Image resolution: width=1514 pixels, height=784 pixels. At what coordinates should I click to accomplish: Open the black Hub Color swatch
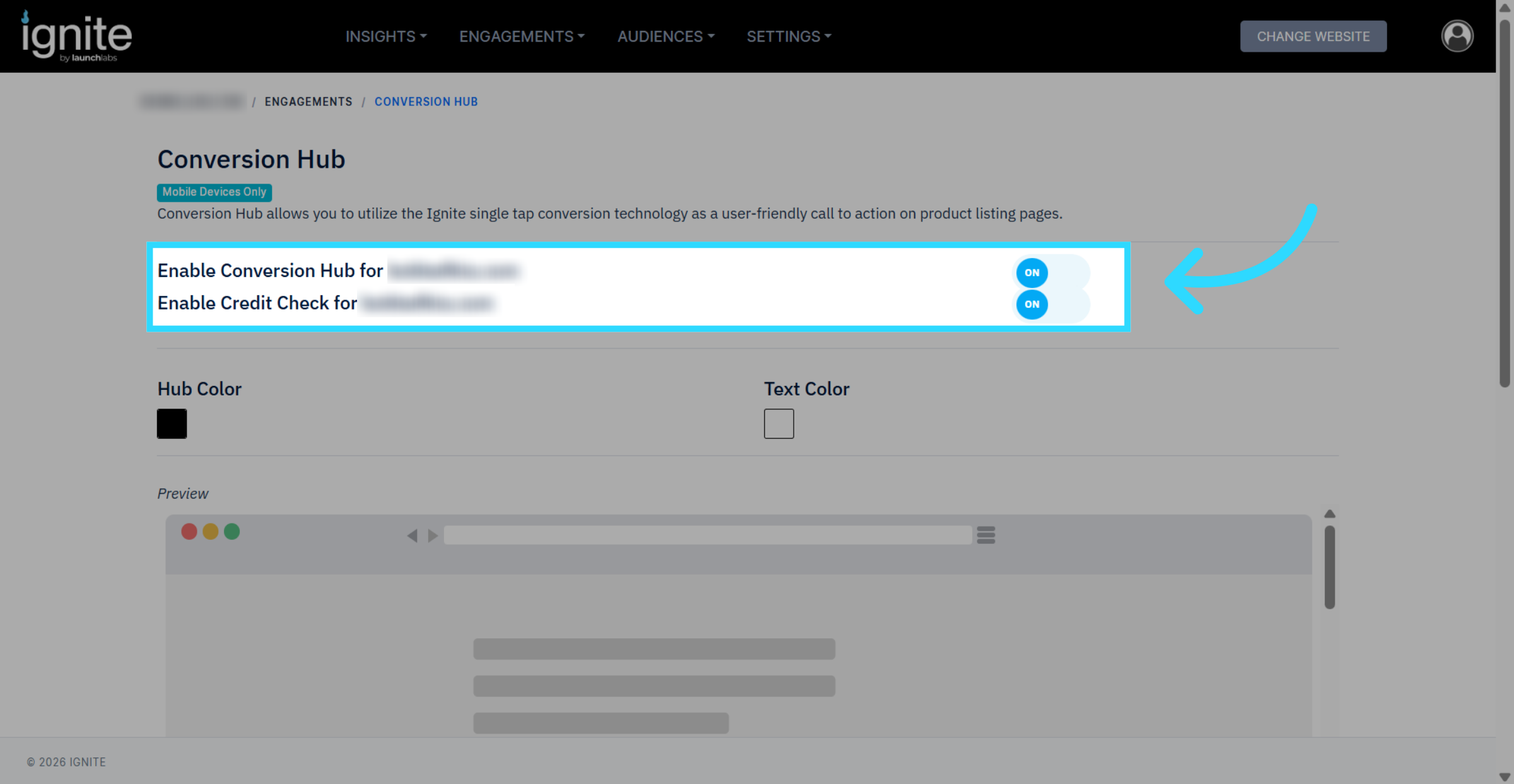pyautogui.click(x=172, y=423)
